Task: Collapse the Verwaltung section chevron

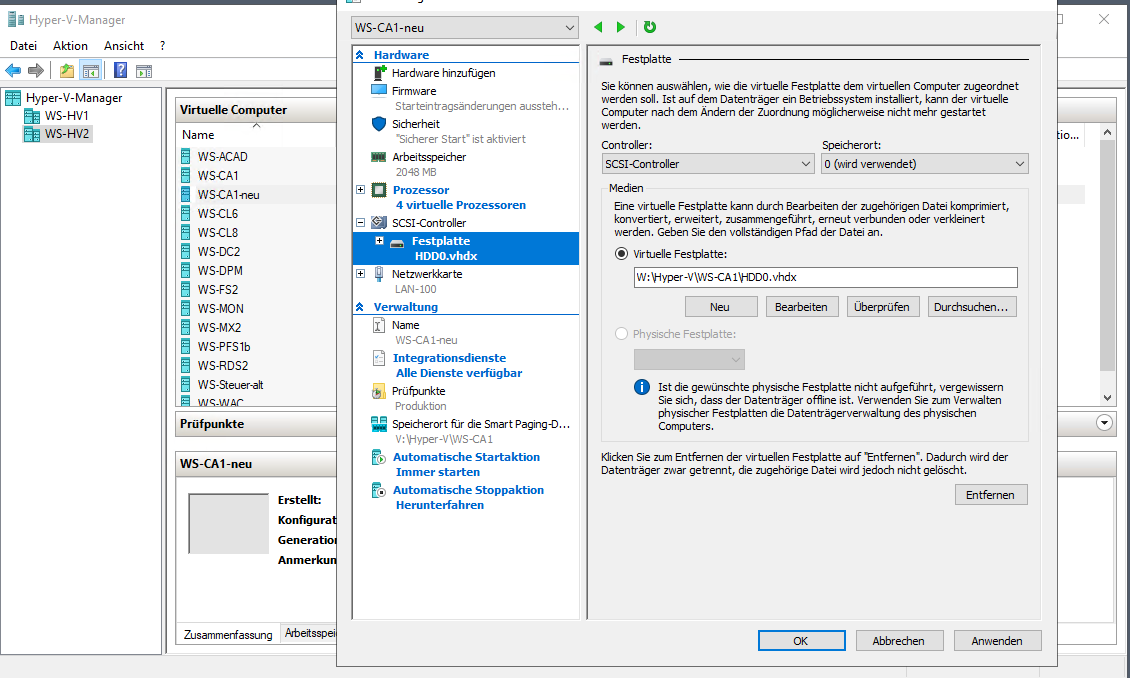Action: click(360, 307)
